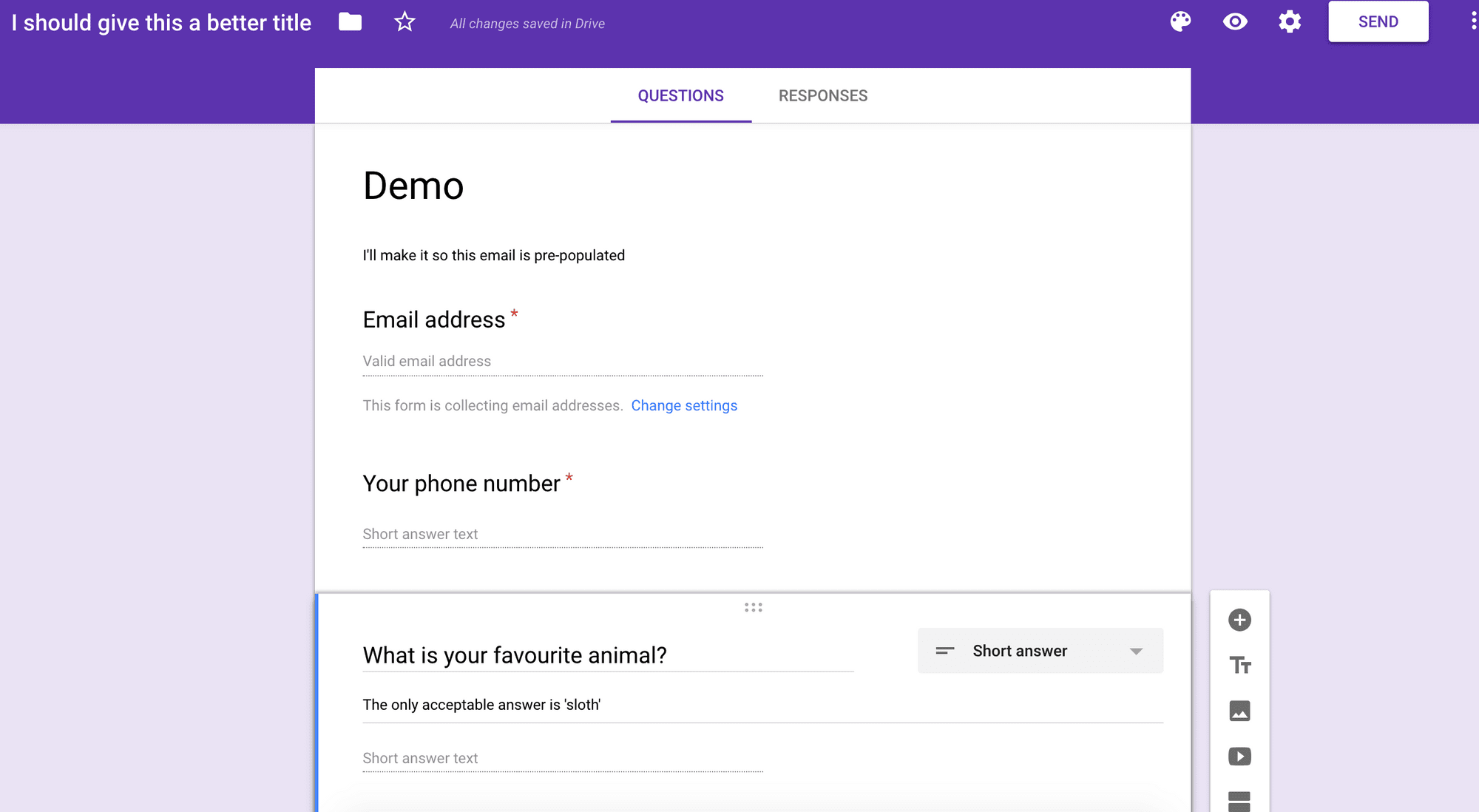The width and height of the screenshot is (1479, 812).
Task: Edit the favourite animal question title
Action: click(608, 655)
